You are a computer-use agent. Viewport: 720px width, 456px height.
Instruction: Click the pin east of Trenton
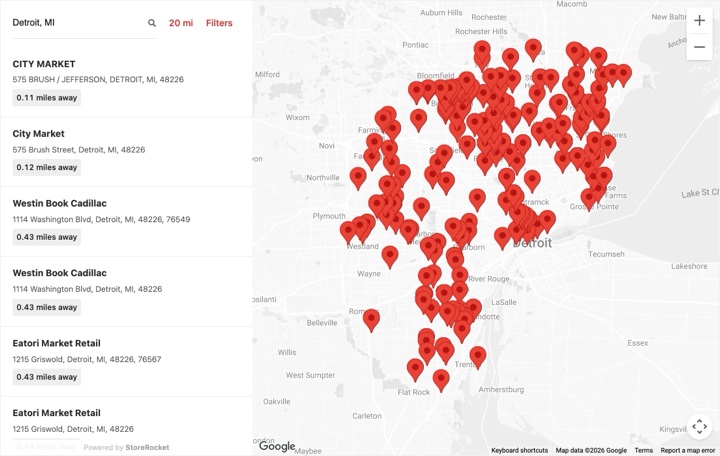click(478, 358)
